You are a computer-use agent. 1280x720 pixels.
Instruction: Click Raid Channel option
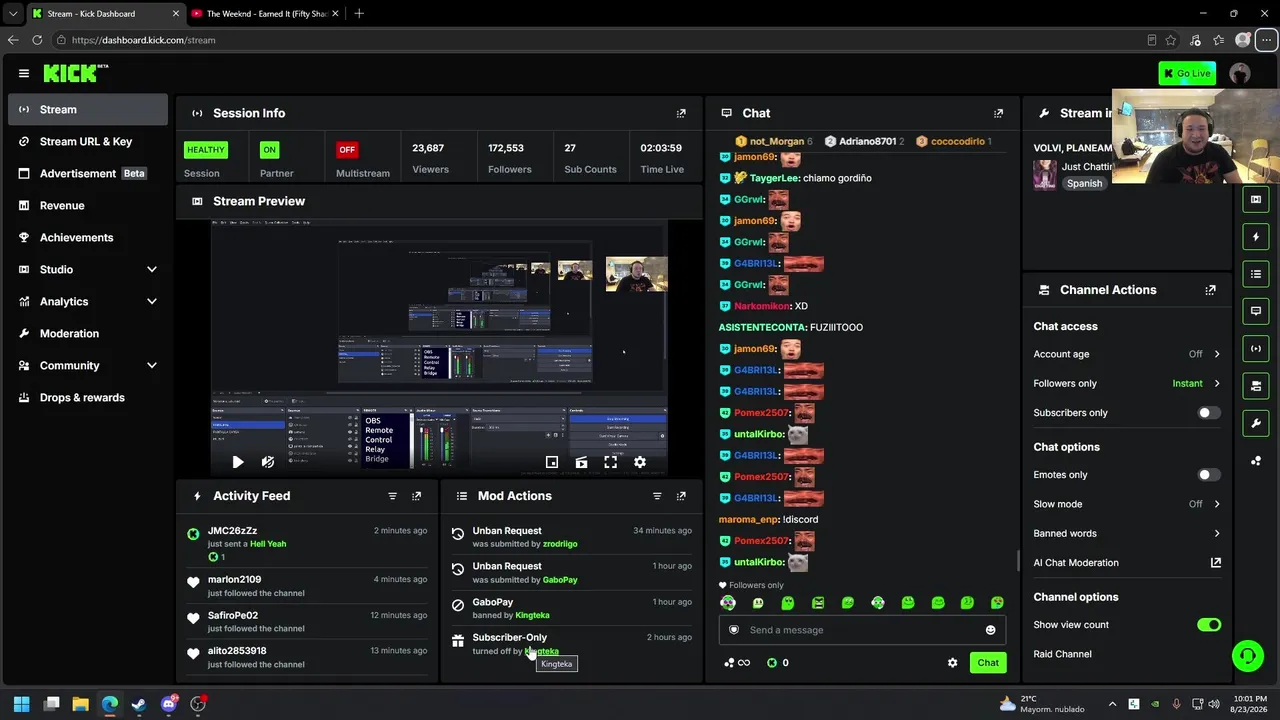point(1062,654)
